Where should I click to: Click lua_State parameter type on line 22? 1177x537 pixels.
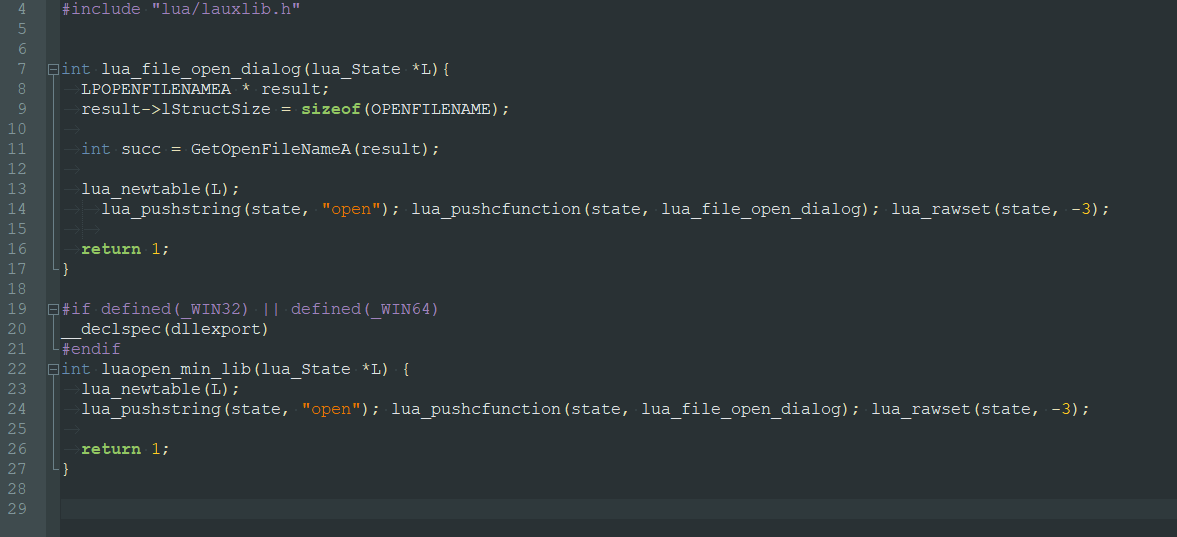[306, 369]
